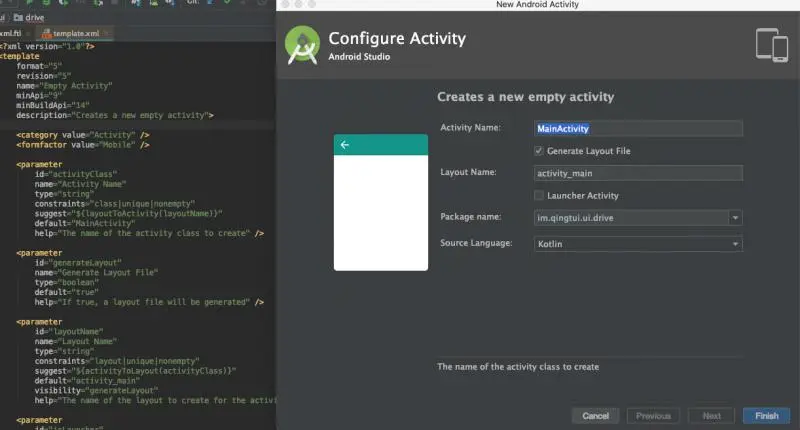
Task: Open the Package name dropdown arrow
Action: tap(735, 218)
